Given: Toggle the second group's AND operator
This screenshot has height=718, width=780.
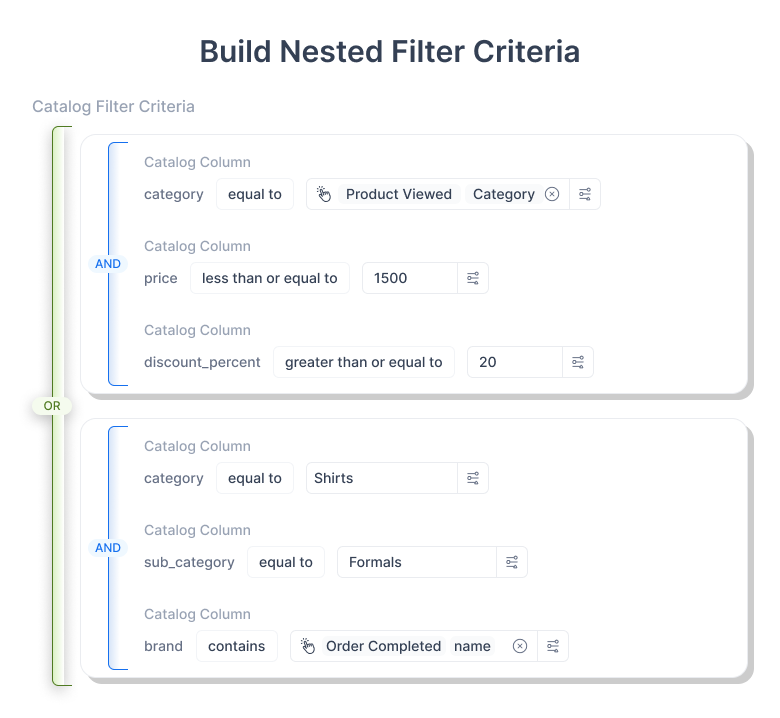Looking at the screenshot, I should (107, 548).
